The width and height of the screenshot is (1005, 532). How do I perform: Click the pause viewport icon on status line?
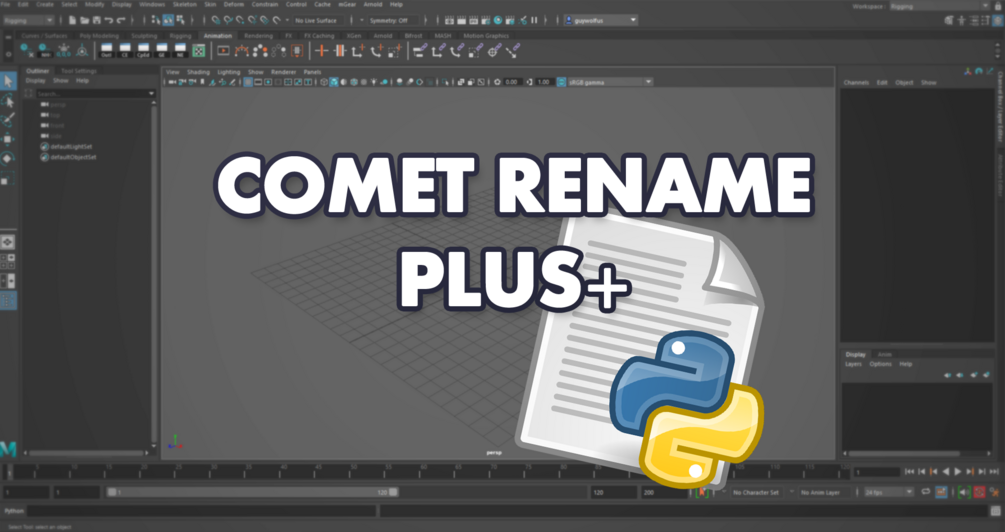pos(534,21)
